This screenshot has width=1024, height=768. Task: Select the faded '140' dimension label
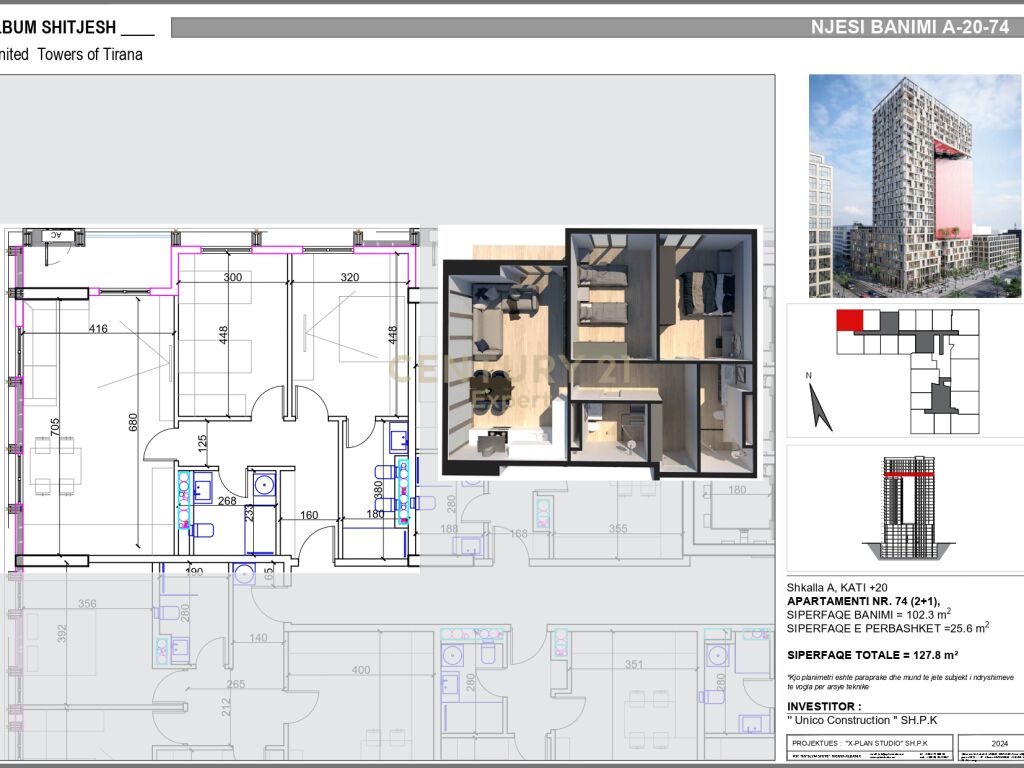coord(258,637)
